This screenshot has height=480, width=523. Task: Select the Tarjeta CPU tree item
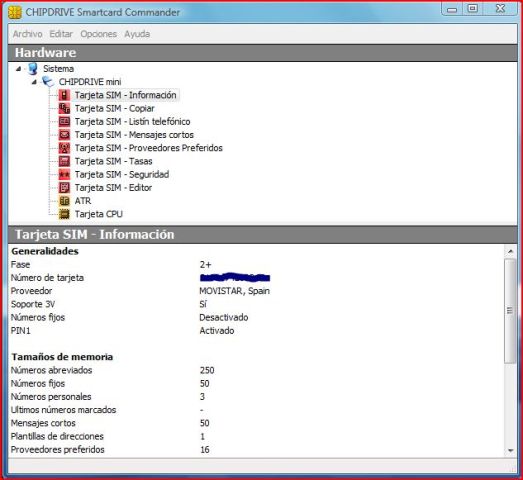click(x=98, y=214)
